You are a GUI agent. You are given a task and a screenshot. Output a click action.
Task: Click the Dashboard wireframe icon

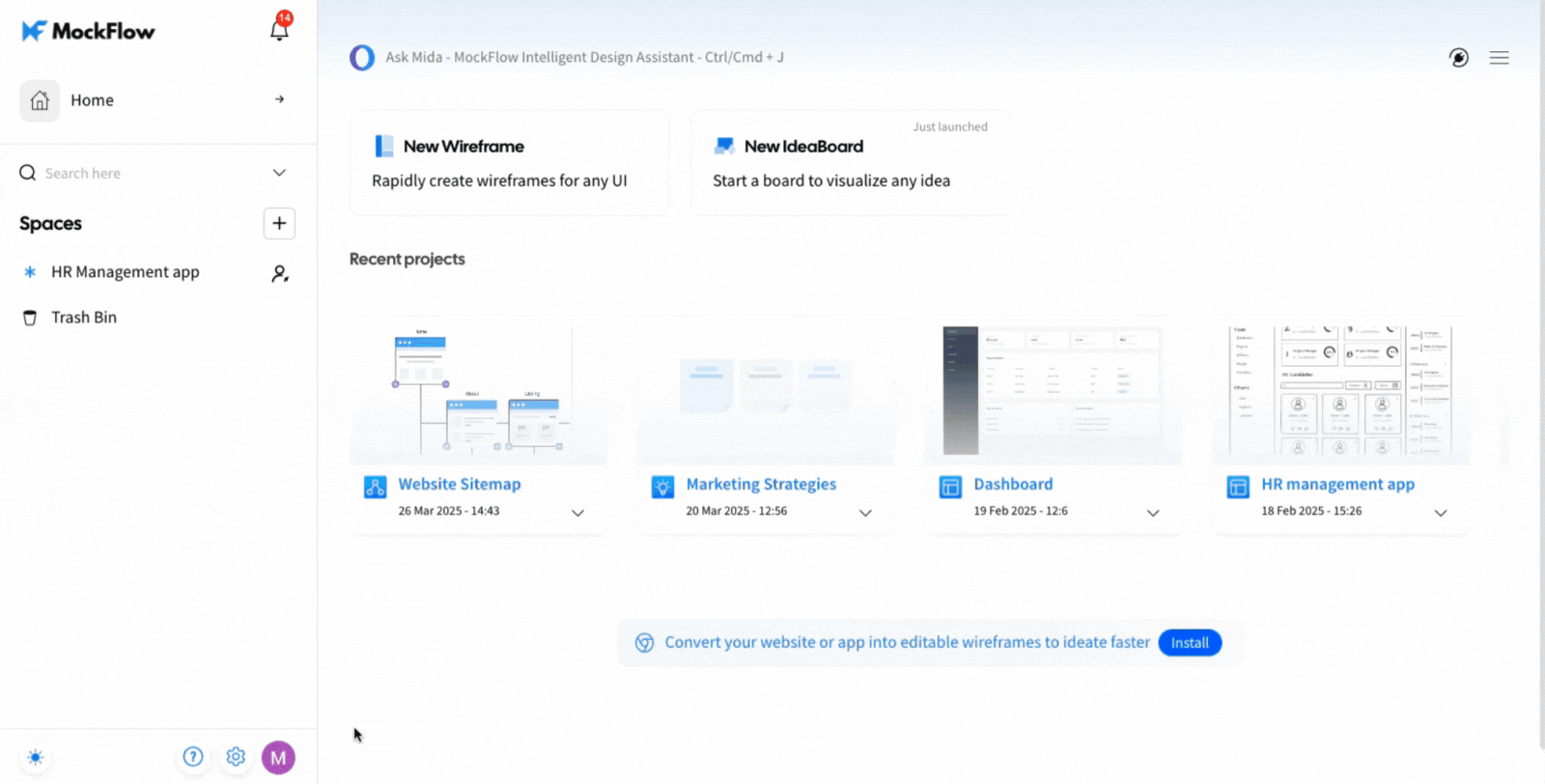coord(950,488)
